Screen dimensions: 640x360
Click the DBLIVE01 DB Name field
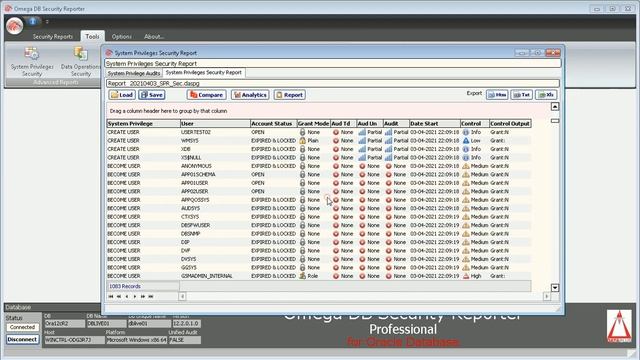106,323
